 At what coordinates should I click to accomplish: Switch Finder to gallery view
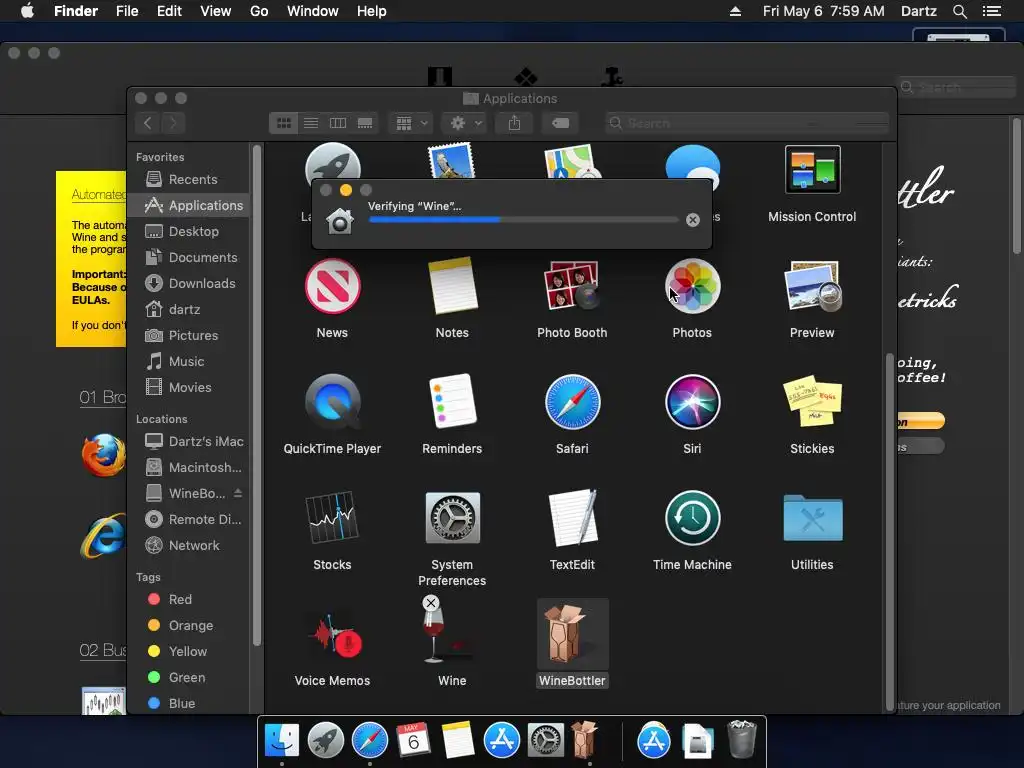click(x=365, y=123)
